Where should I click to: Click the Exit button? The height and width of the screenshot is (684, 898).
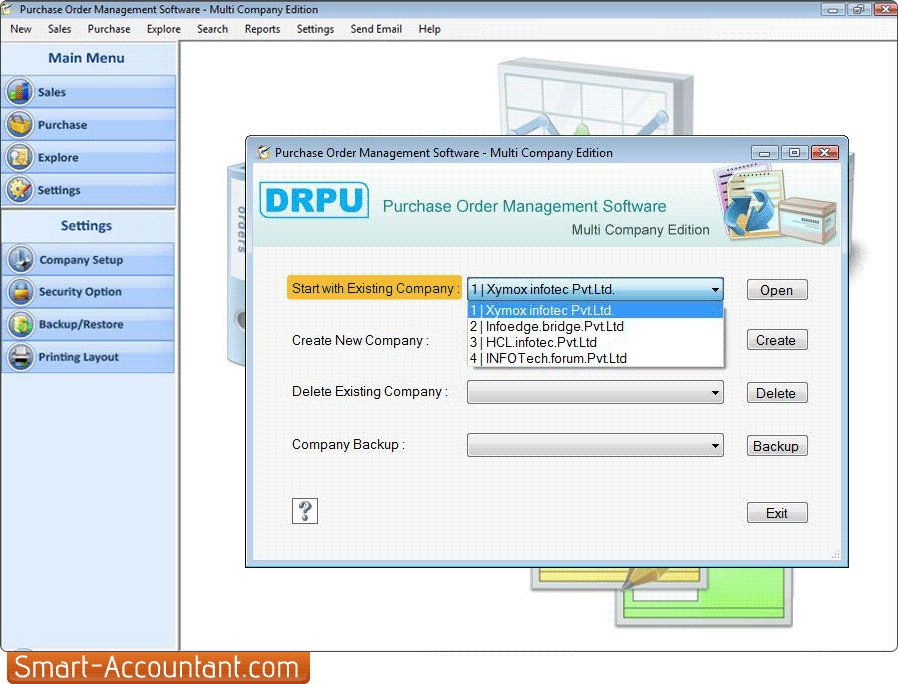click(777, 512)
